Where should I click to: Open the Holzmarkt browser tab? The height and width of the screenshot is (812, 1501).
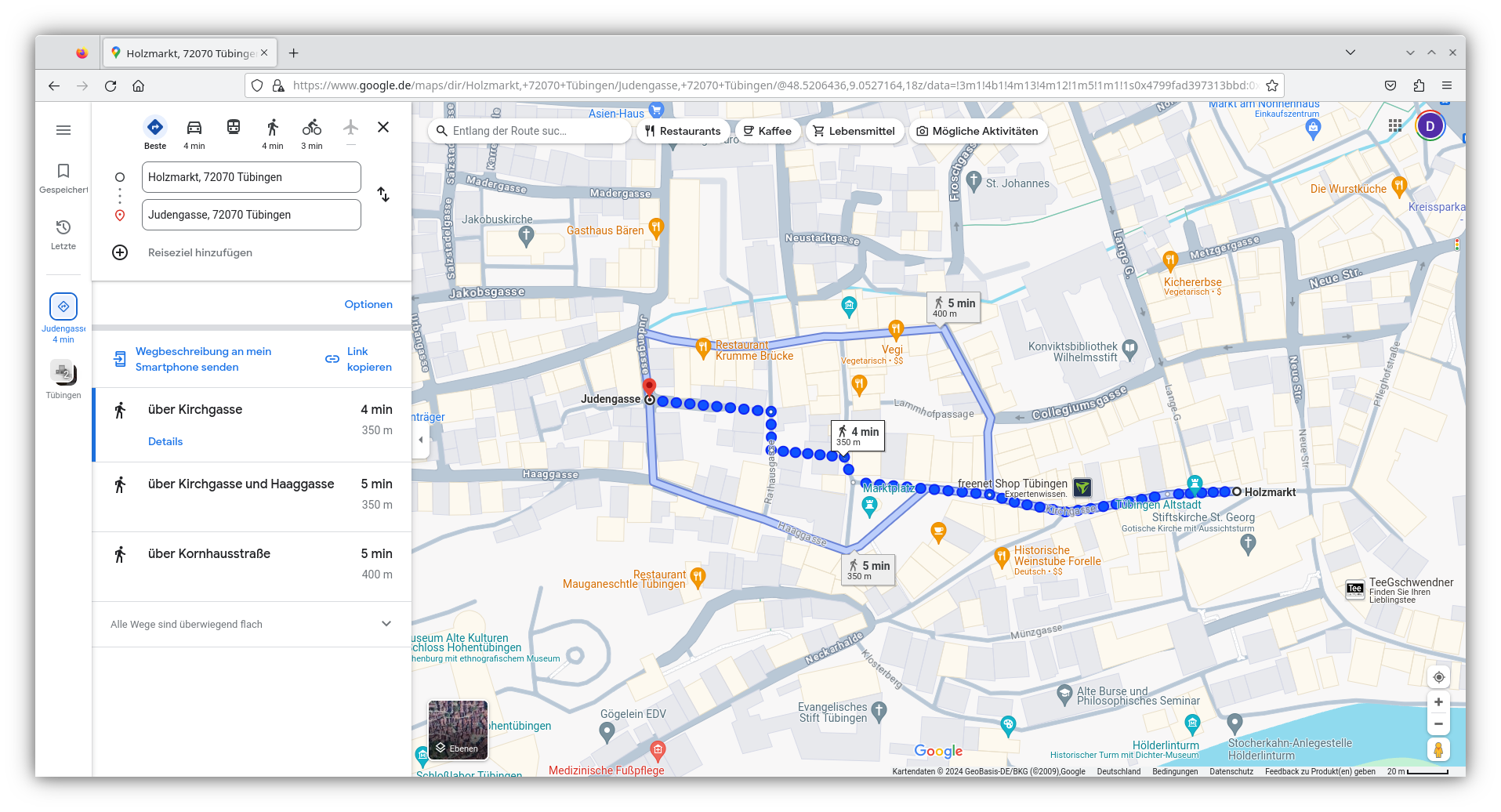pyautogui.click(x=188, y=53)
